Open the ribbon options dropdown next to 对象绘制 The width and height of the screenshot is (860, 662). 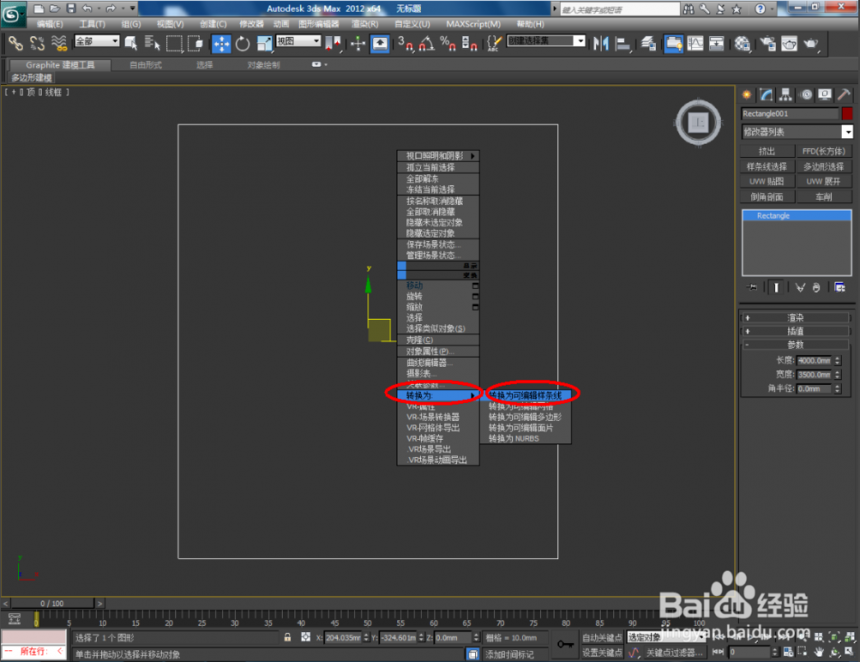point(319,65)
